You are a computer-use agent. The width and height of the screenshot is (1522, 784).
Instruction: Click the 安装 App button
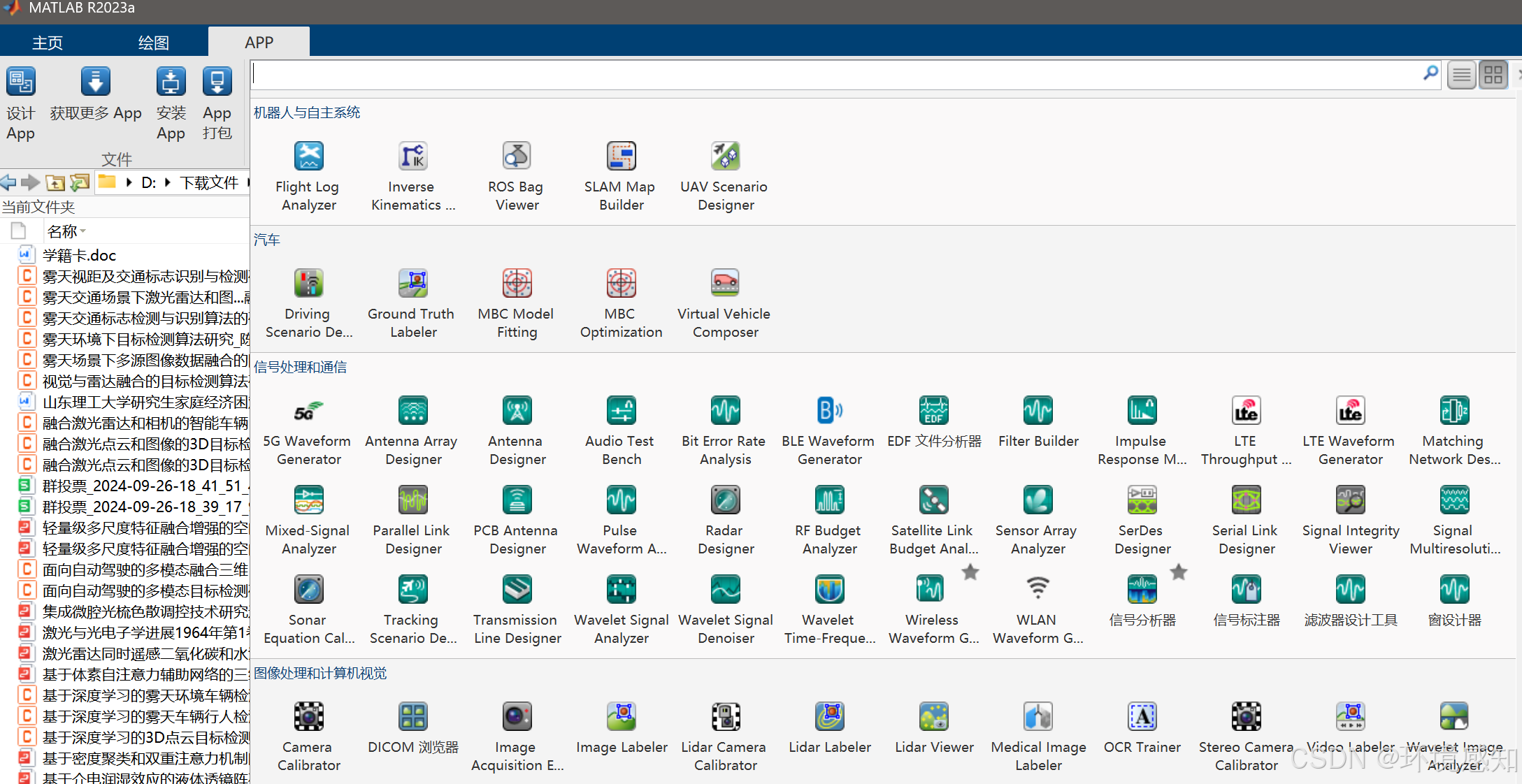coord(171,104)
